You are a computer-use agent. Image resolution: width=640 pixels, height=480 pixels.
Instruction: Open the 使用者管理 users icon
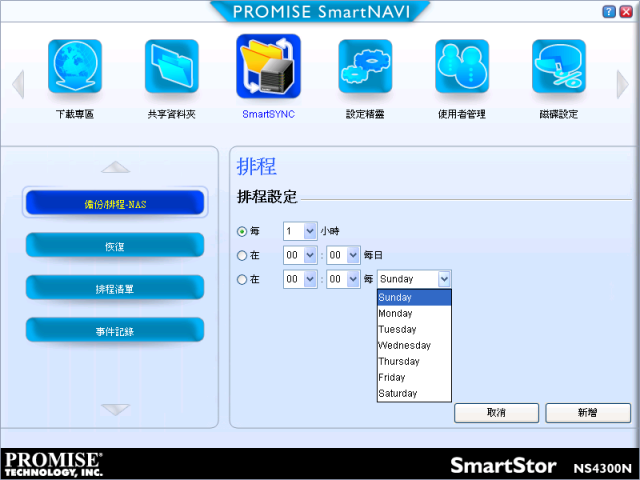coord(462,66)
